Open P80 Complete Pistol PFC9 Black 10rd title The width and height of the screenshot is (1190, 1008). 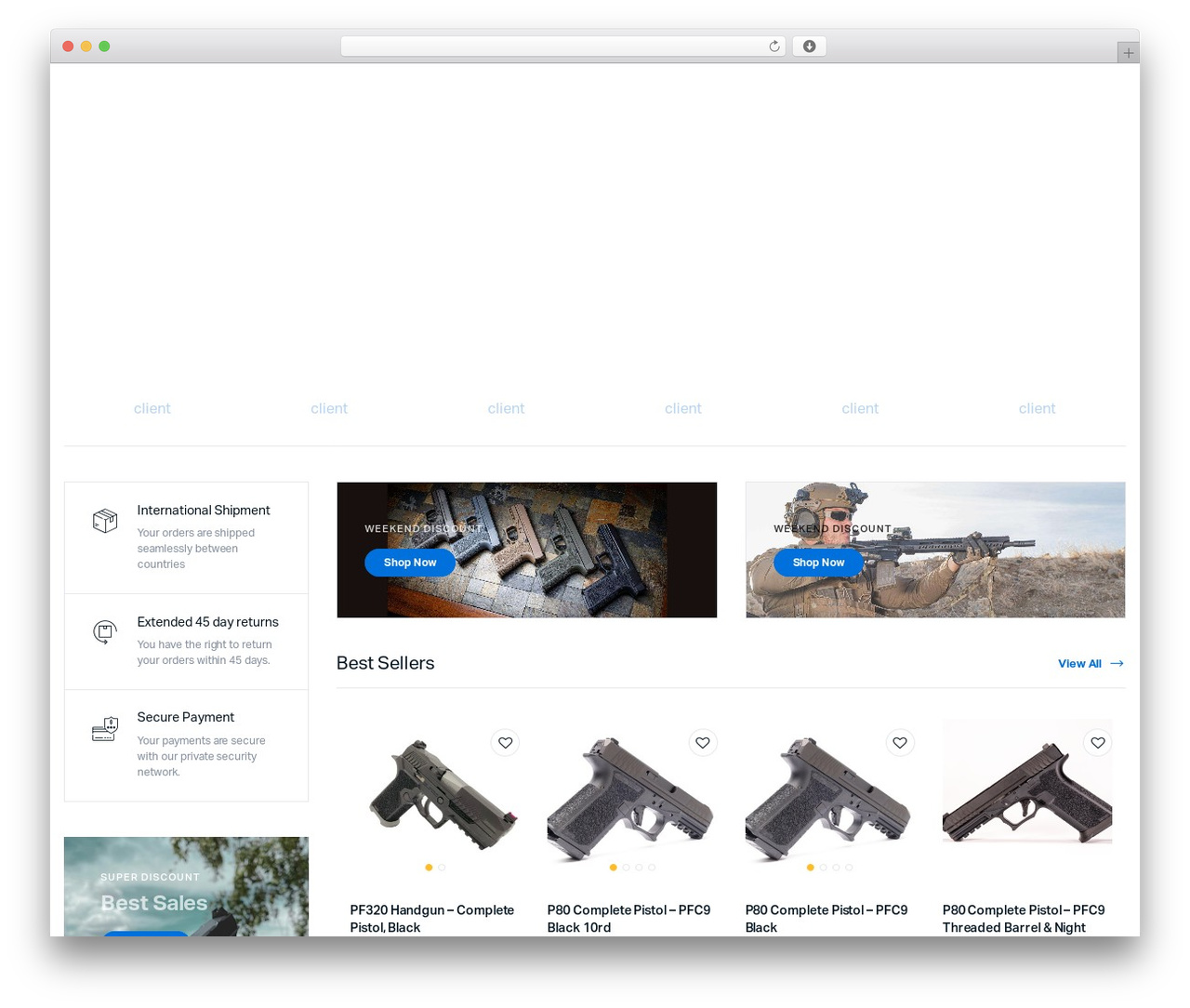click(628, 919)
